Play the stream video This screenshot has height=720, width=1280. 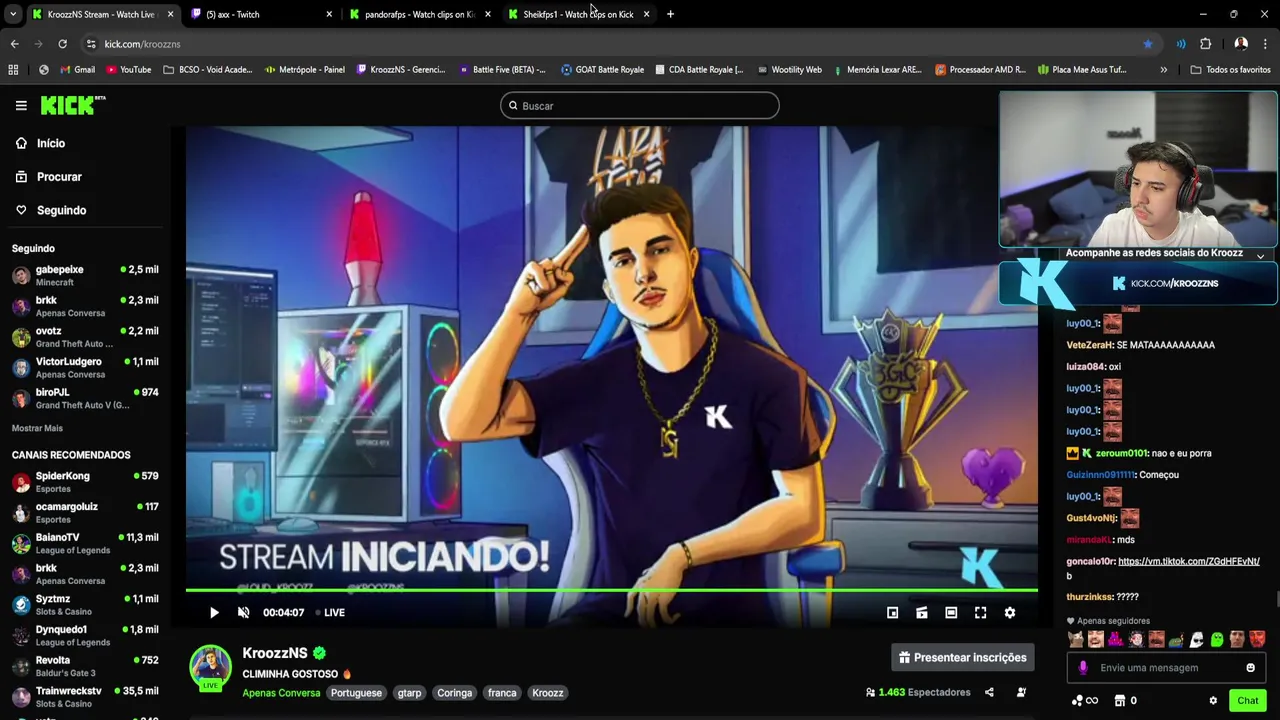(x=214, y=613)
